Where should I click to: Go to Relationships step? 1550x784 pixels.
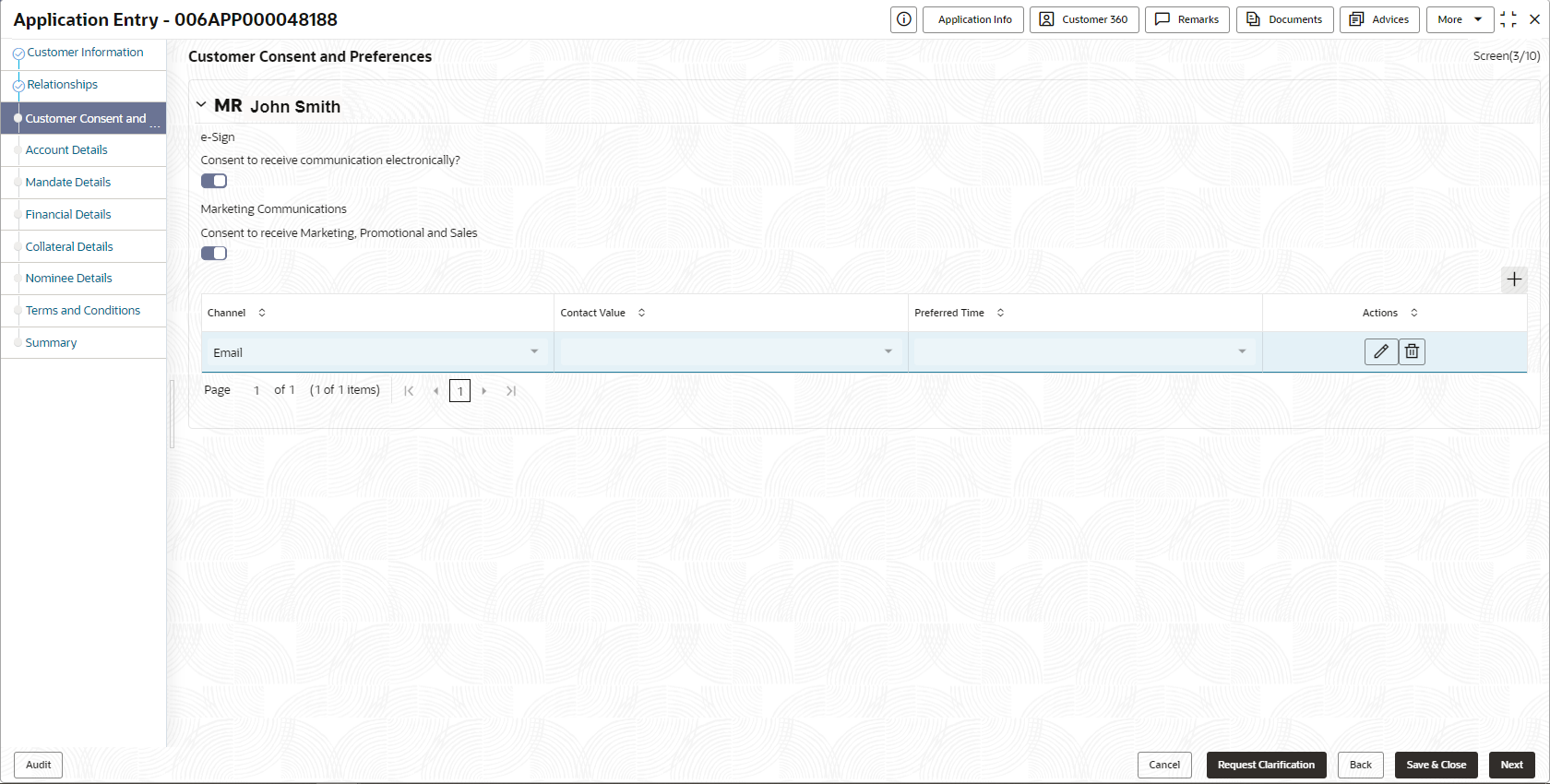point(62,85)
